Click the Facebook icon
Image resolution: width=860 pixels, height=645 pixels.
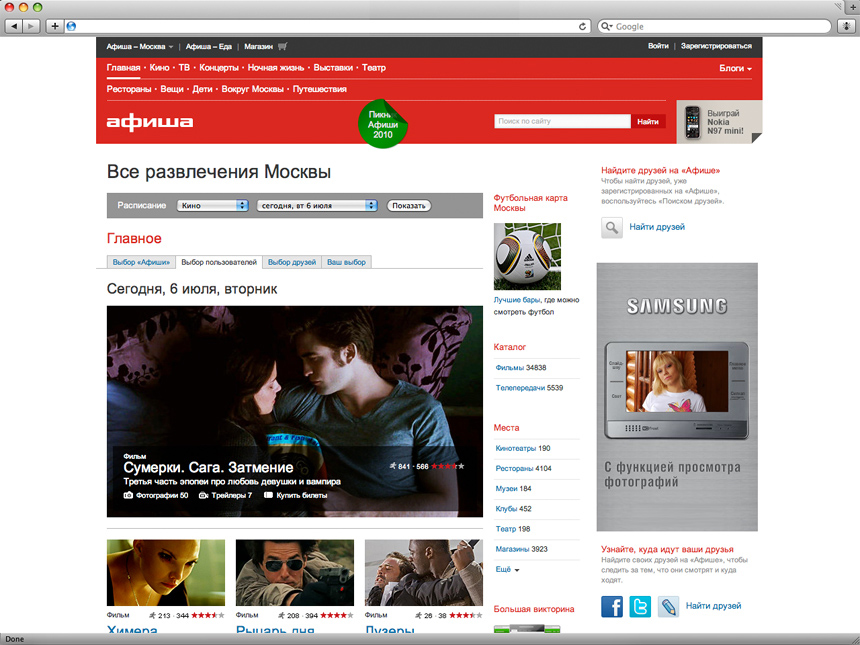click(612, 607)
